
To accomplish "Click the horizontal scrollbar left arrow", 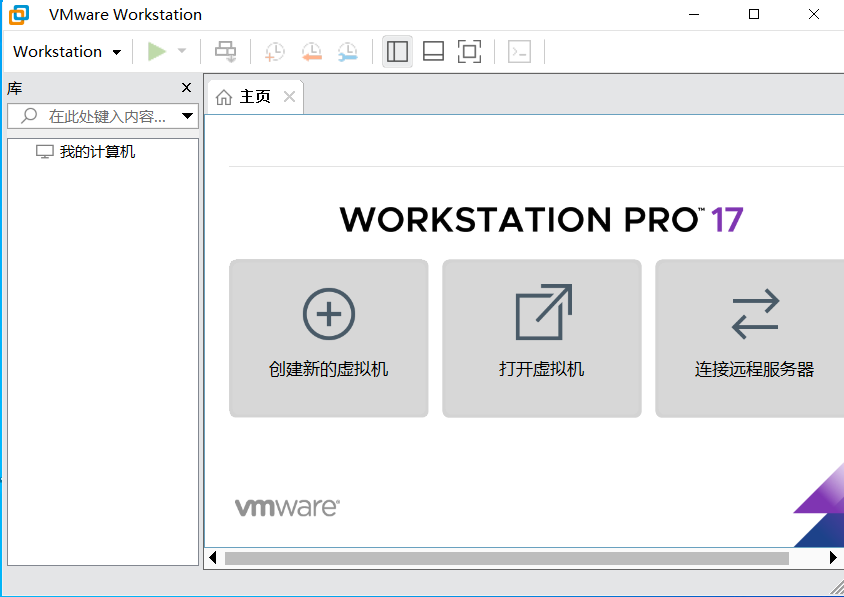I will point(213,558).
